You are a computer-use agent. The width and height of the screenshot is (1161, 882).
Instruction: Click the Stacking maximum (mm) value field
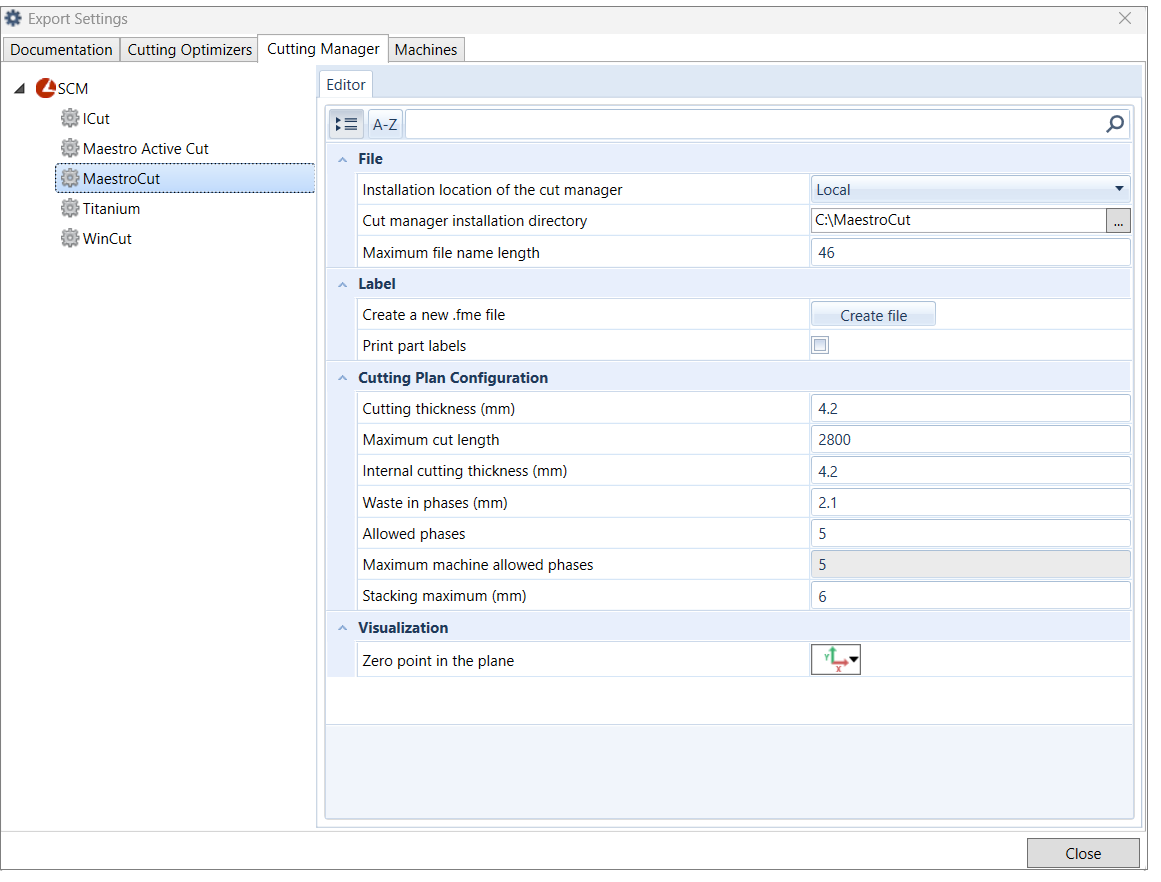(971, 596)
